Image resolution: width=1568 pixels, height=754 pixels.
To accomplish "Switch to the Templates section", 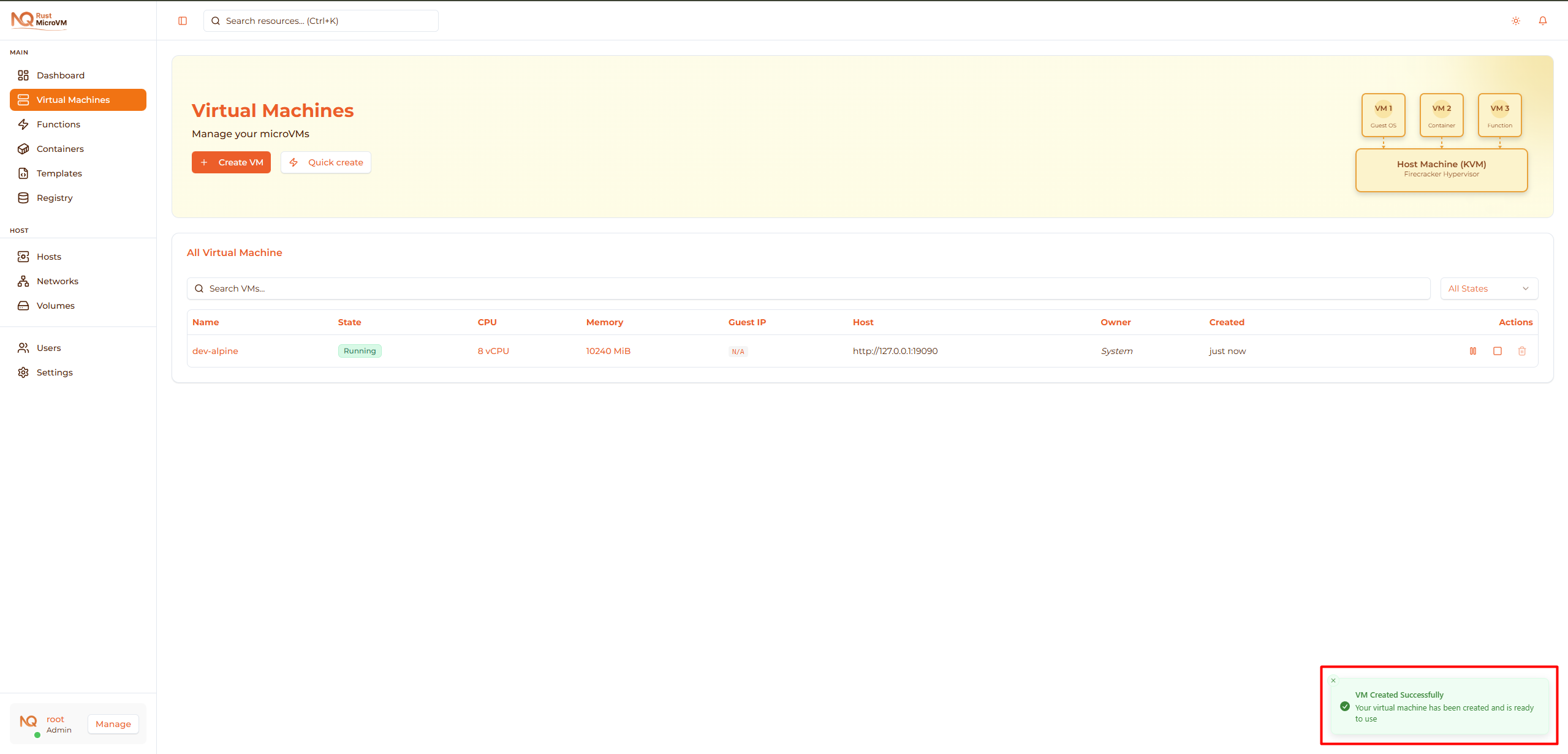I will [x=59, y=173].
